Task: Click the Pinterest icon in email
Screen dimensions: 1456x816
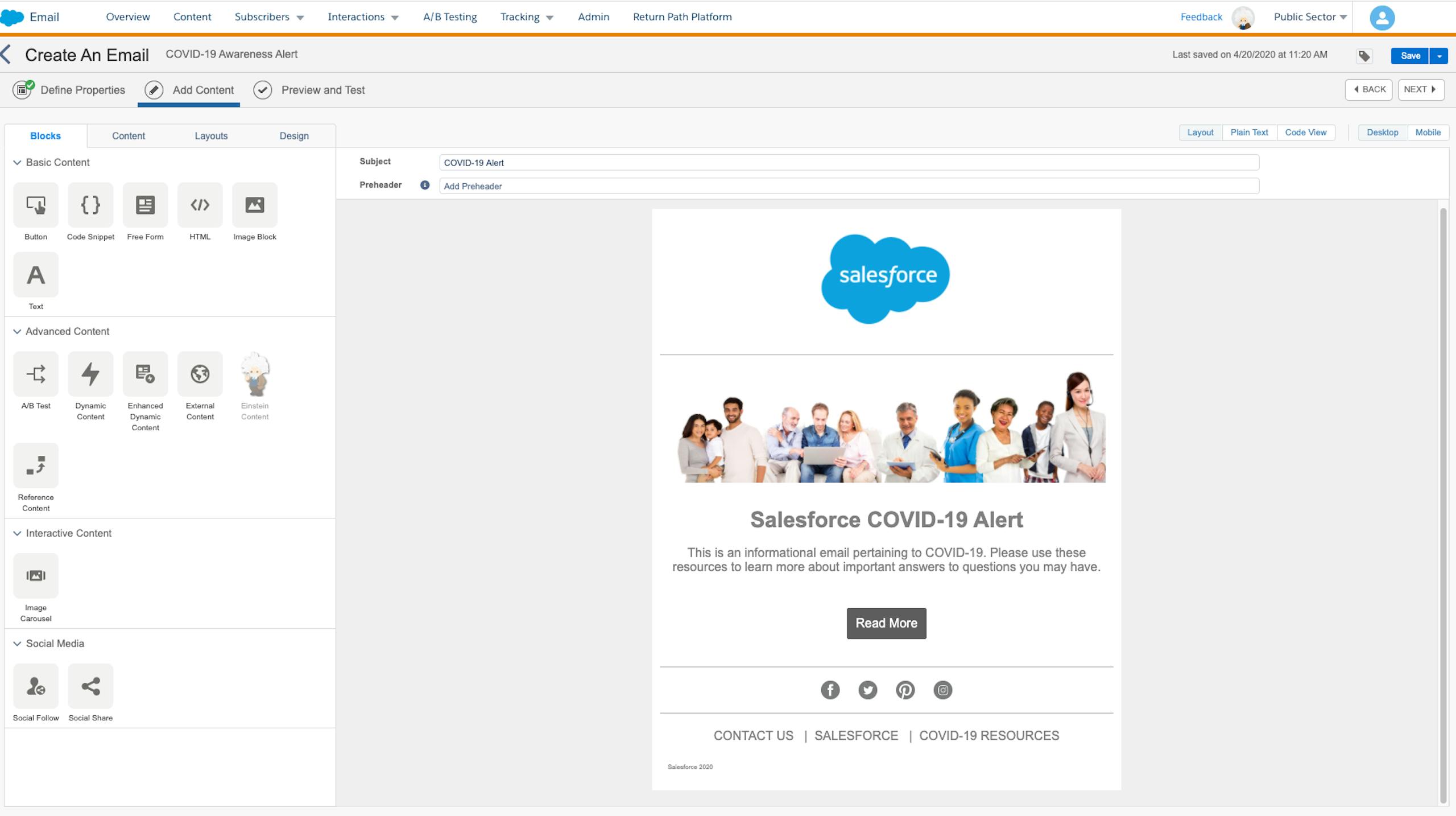Action: tap(905, 690)
